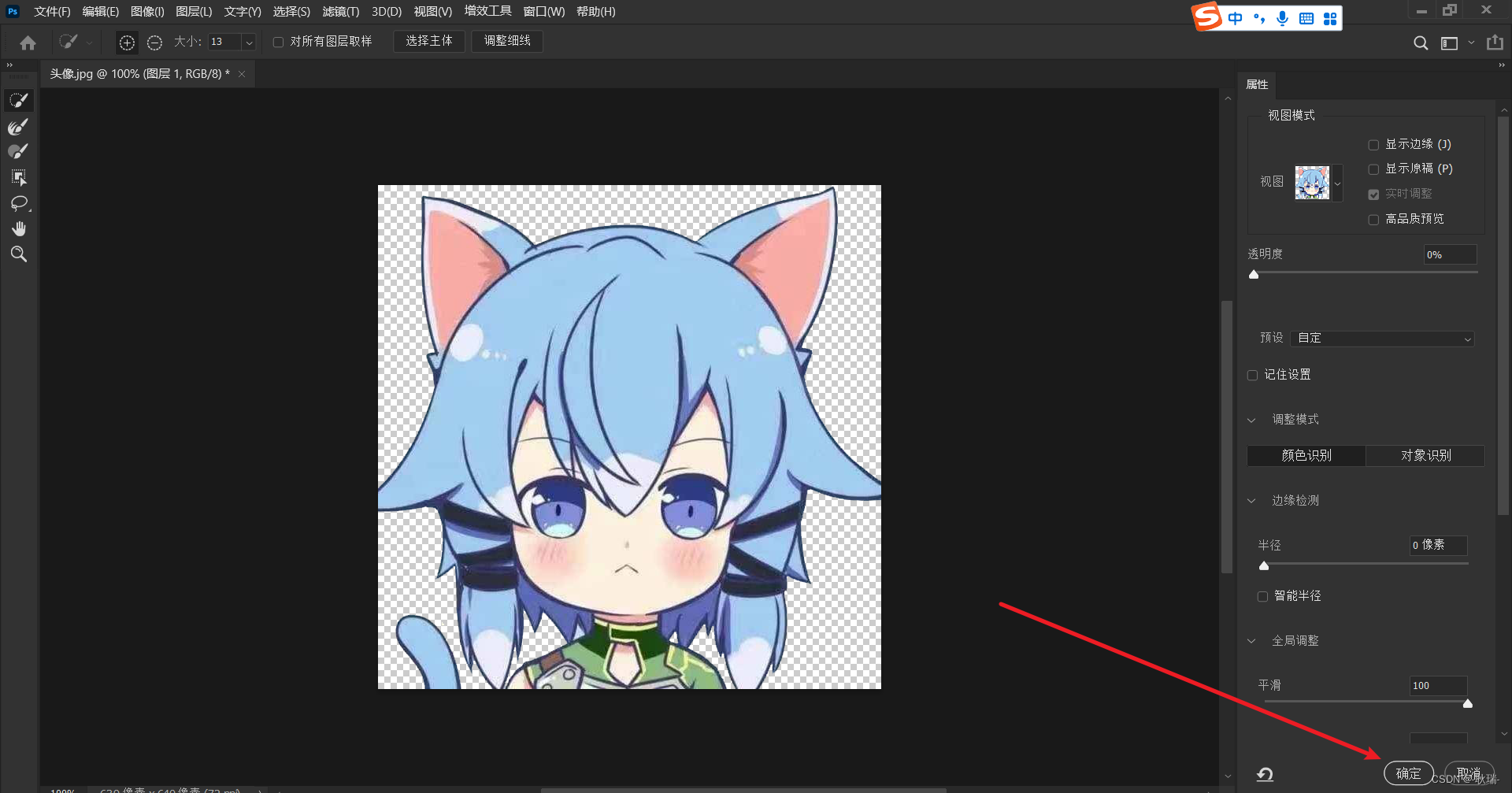Click the Home icon in options bar
The image size is (1512, 793).
pos(28,43)
